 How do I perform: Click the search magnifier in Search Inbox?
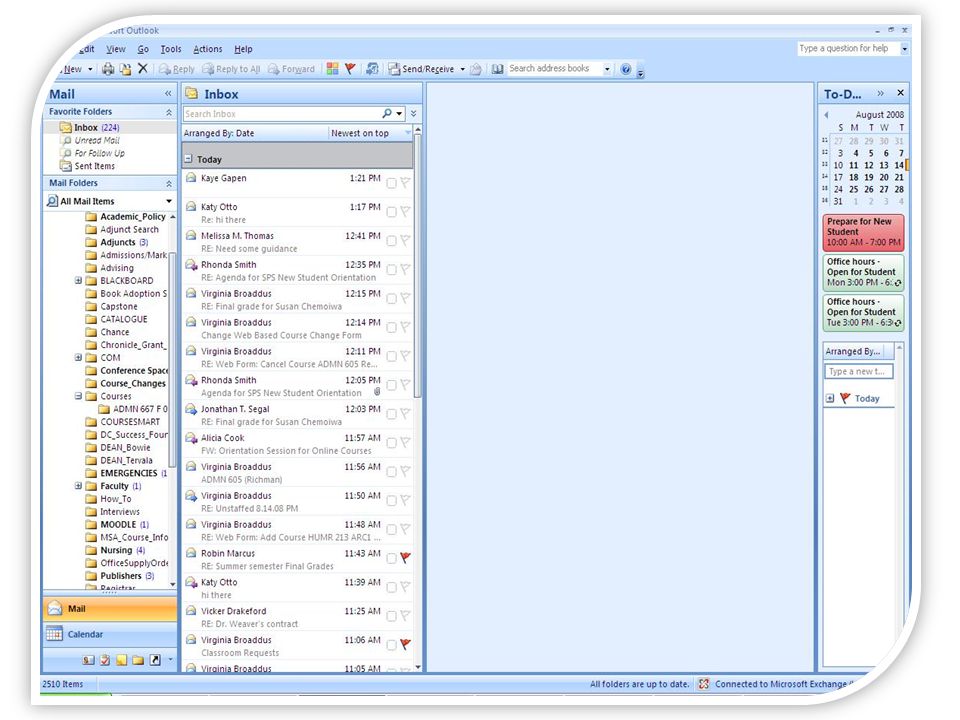pyautogui.click(x=387, y=113)
